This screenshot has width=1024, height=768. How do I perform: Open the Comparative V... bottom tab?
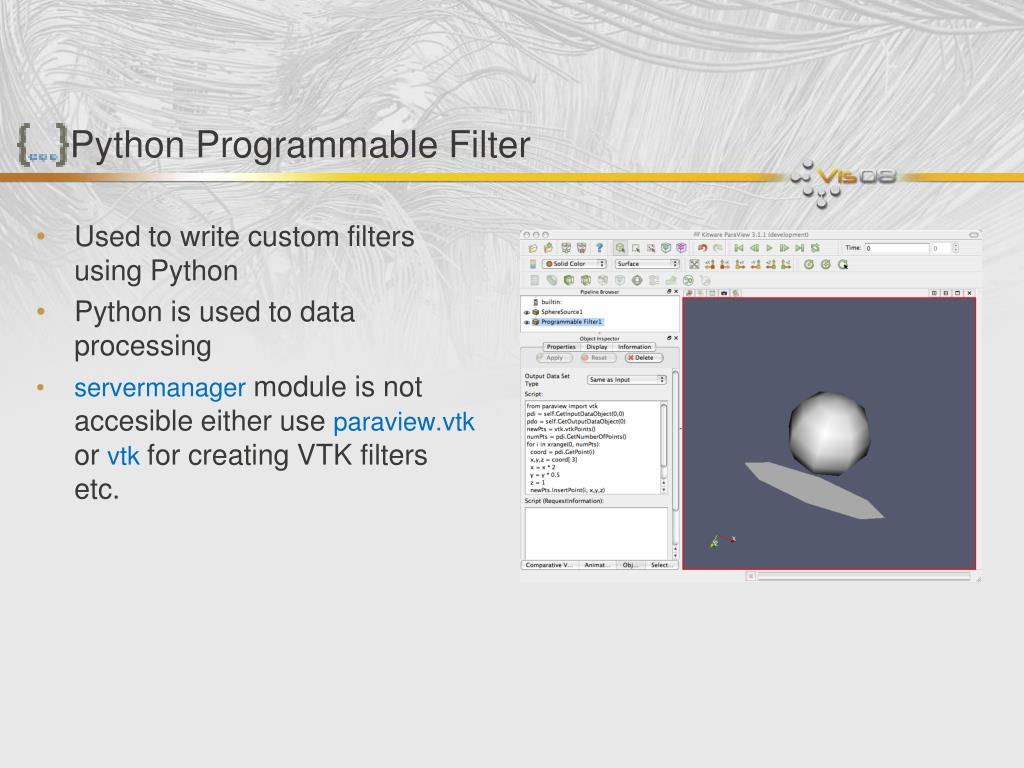(549, 565)
